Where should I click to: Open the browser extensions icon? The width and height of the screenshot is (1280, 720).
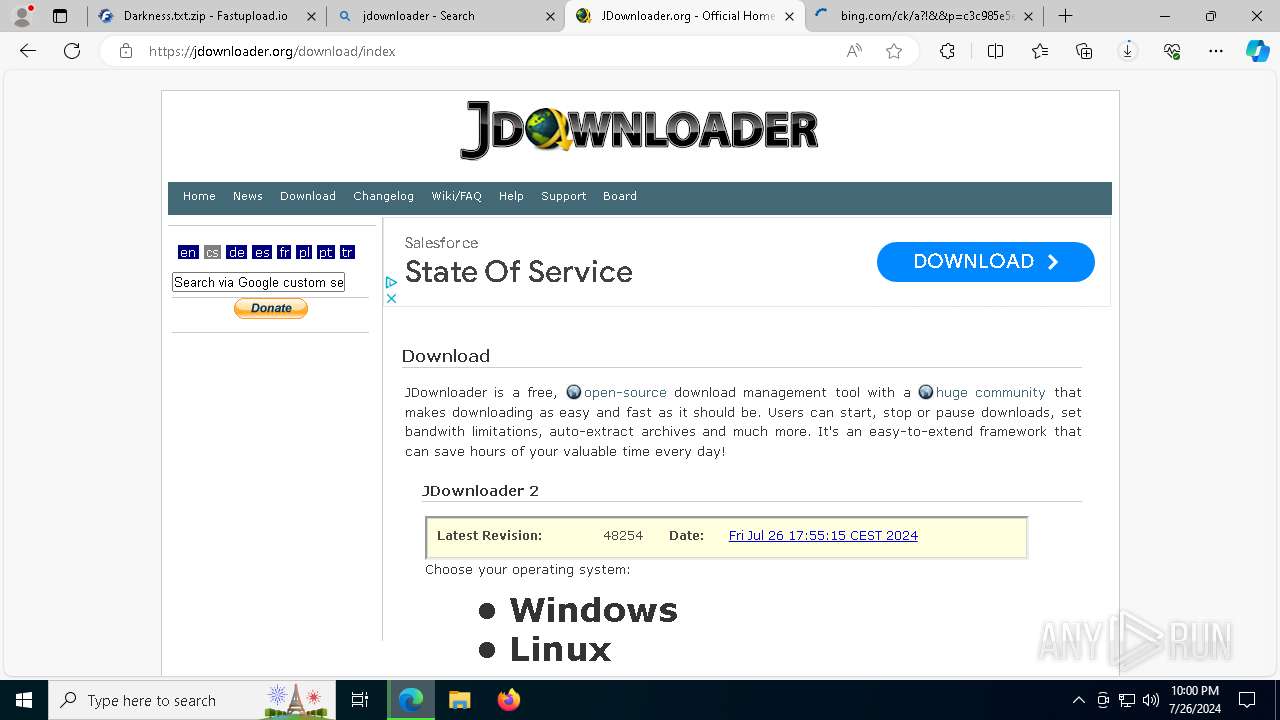(947, 51)
